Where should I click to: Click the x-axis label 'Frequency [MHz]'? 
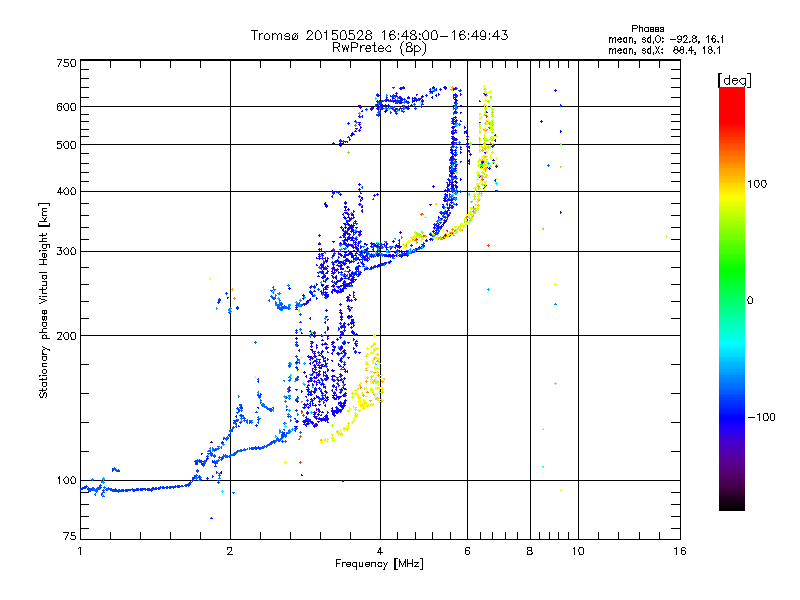[x=379, y=564]
